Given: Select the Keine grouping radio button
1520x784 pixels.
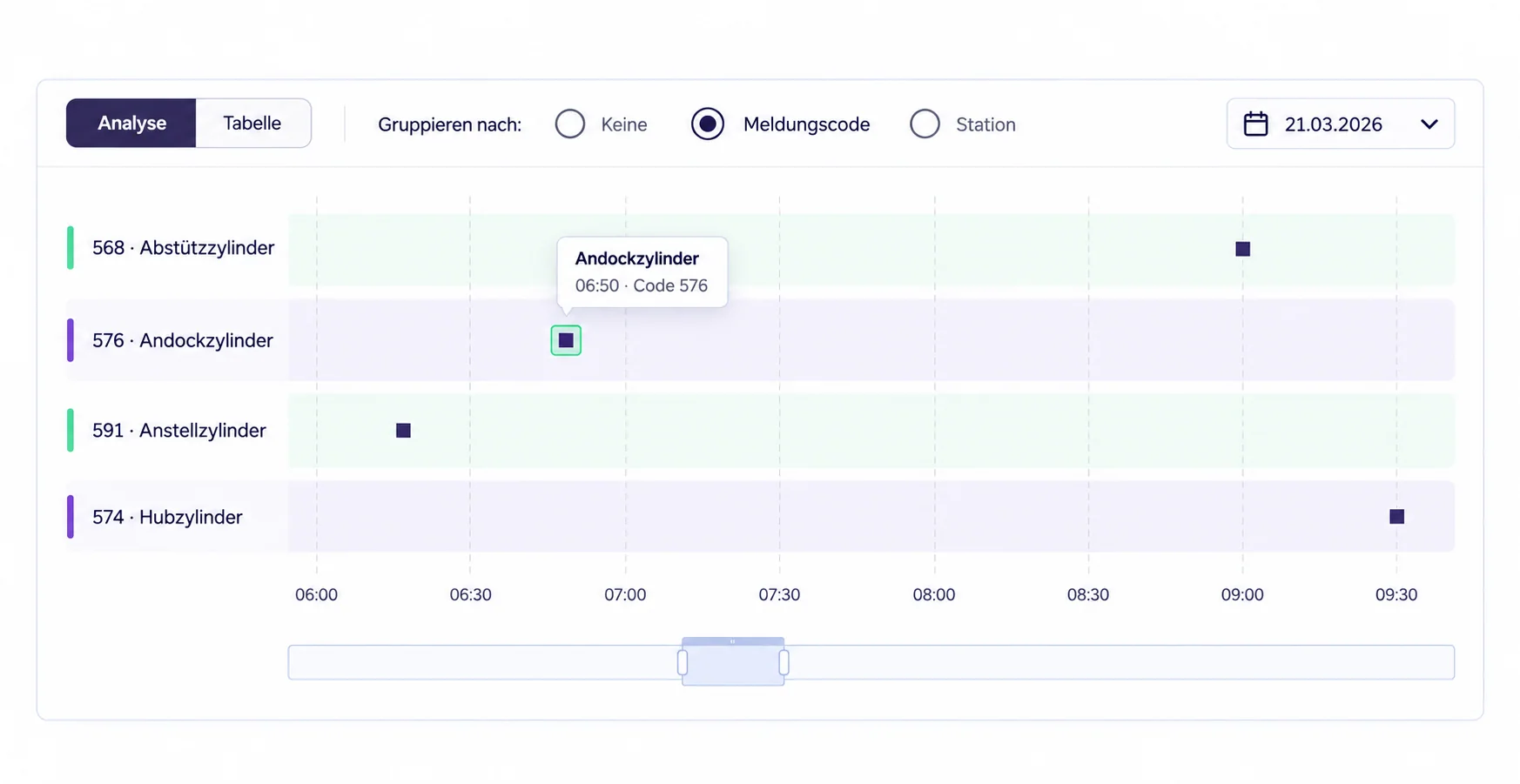Looking at the screenshot, I should (x=570, y=124).
